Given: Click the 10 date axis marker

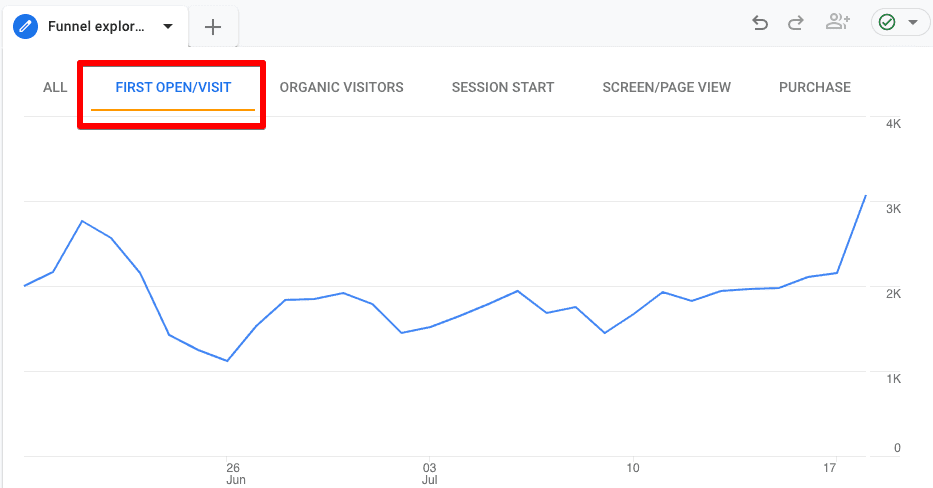Looking at the screenshot, I should (x=633, y=468).
